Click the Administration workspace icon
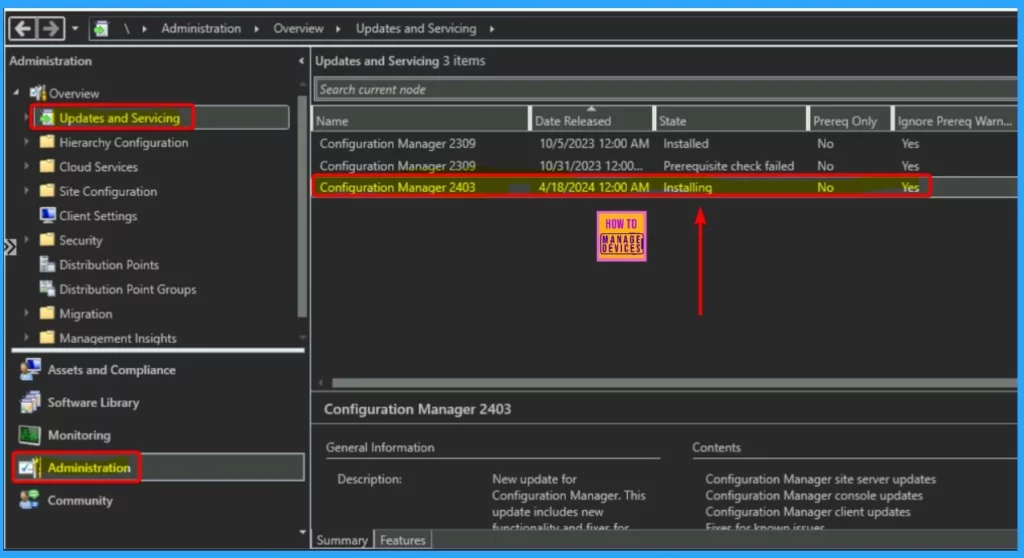The image size is (1024, 558). point(30,468)
